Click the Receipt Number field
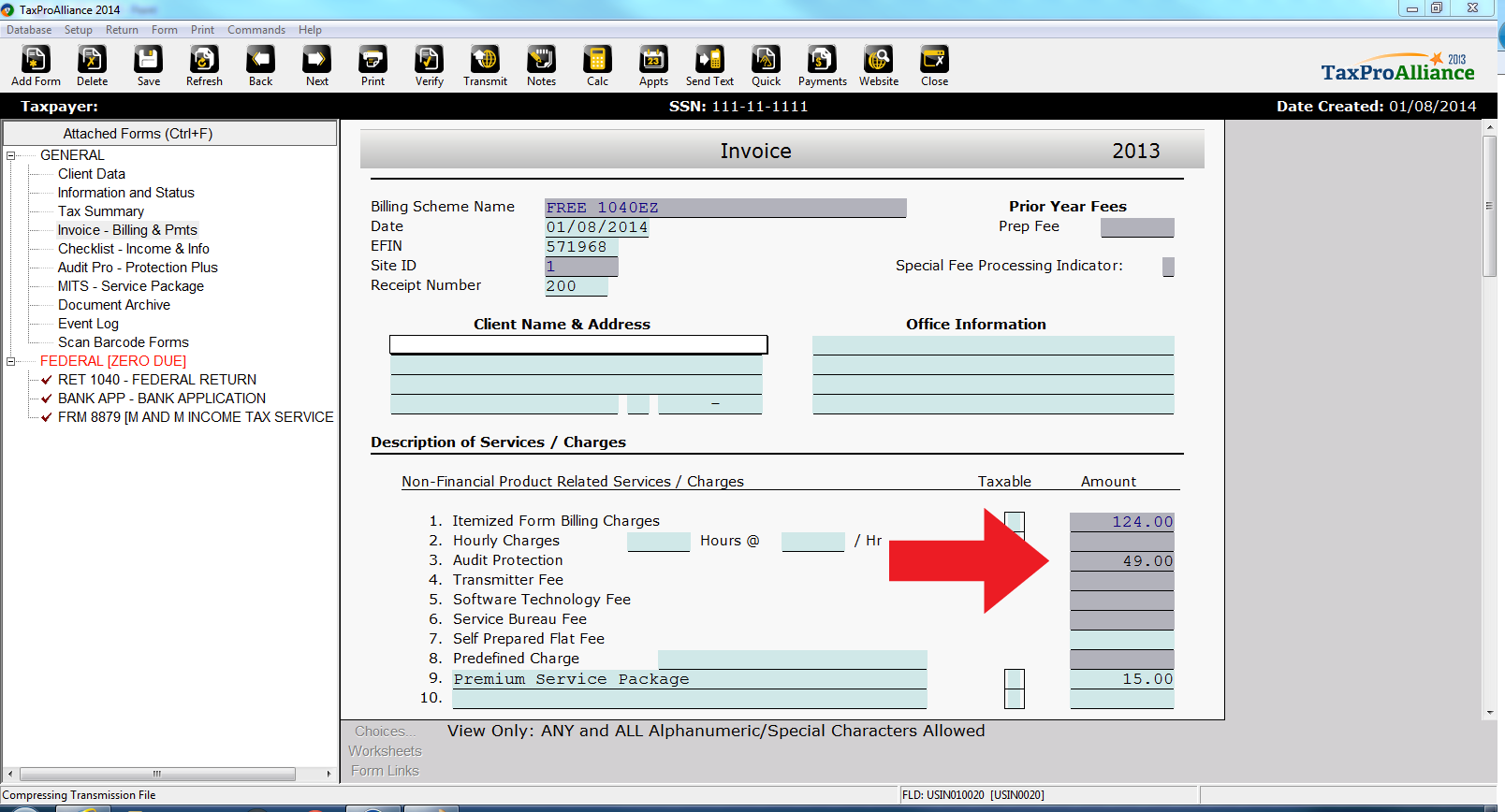Image resolution: width=1505 pixels, height=812 pixels. tap(577, 286)
